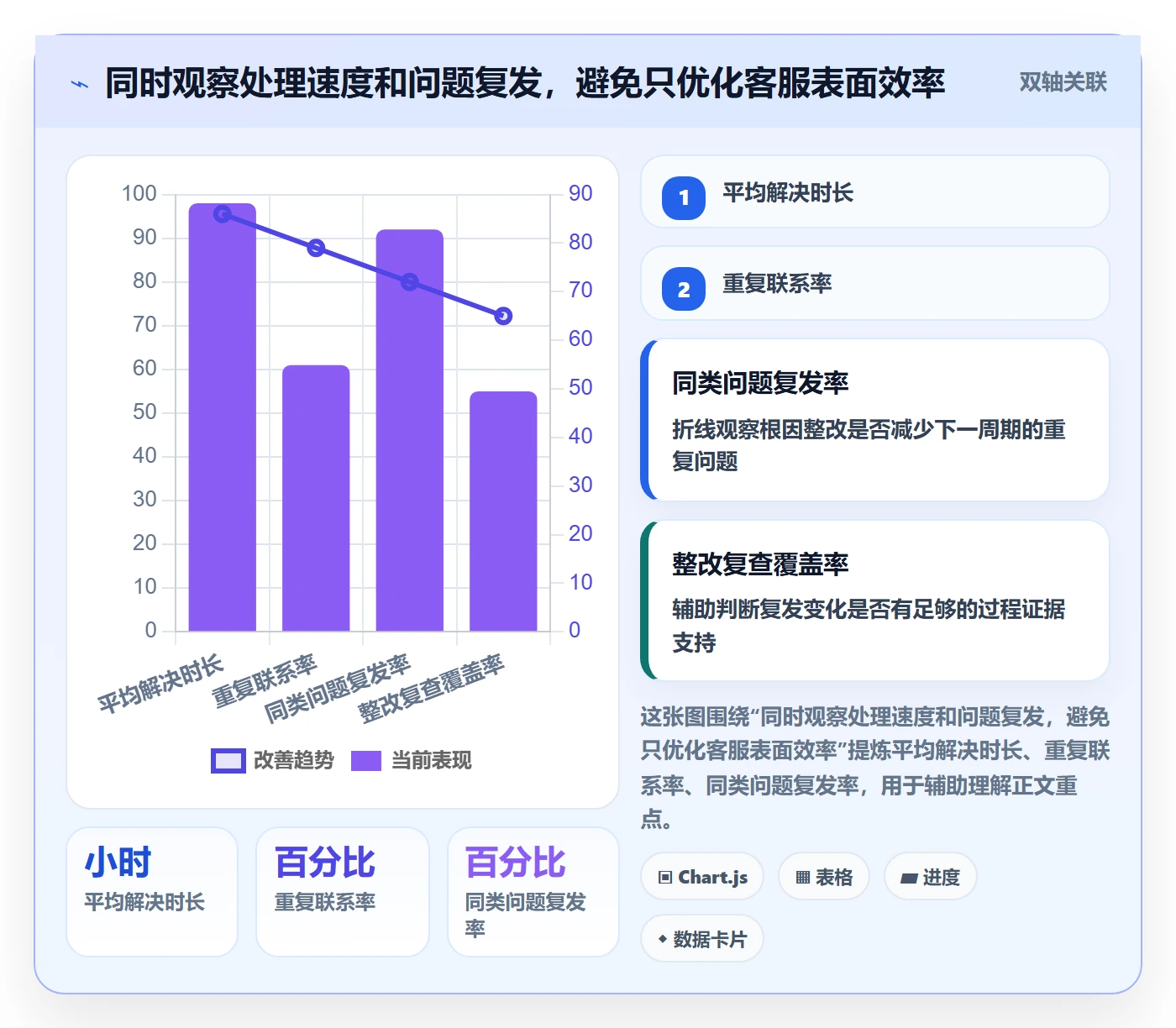Select the 平均解决时长 label beside badge 1

point(788,193)
